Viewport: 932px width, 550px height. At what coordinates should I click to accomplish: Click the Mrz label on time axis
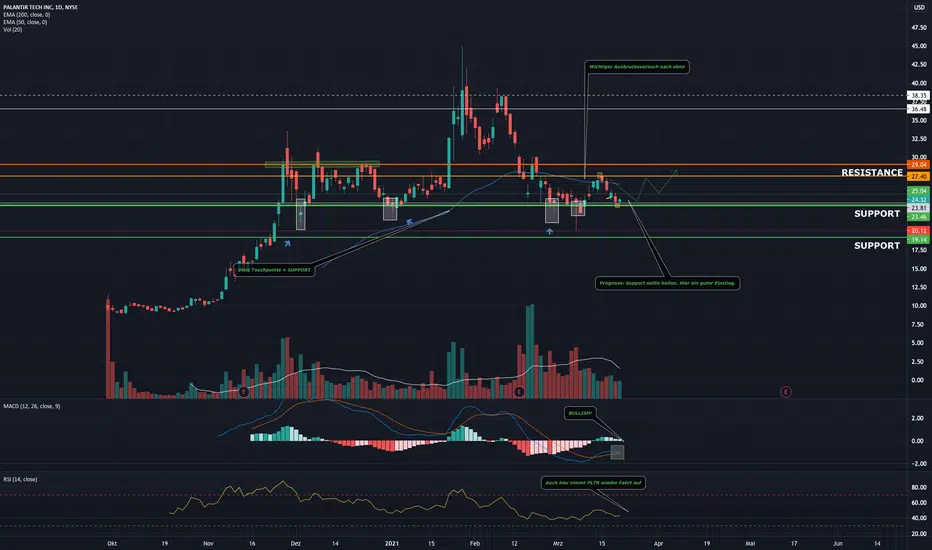(x=558, y=543)
